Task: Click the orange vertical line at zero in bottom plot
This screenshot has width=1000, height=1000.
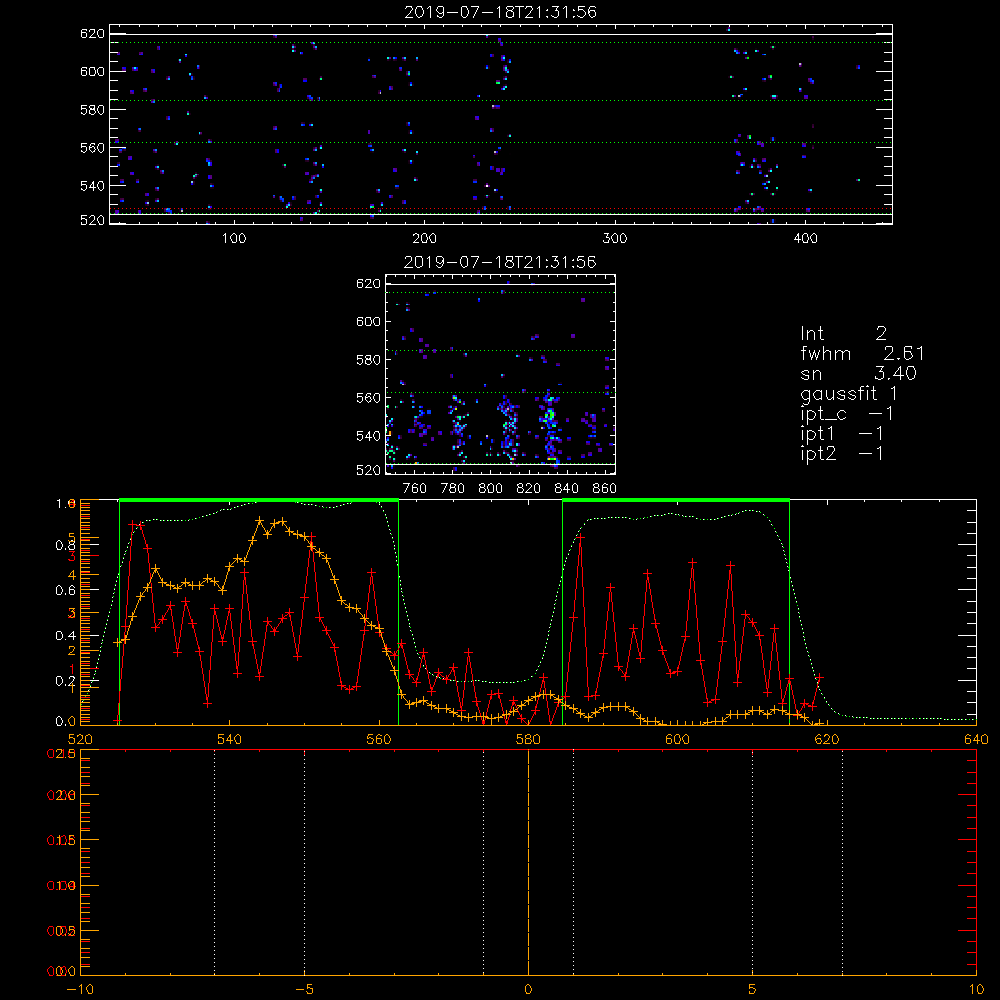Action: (529, 862)
